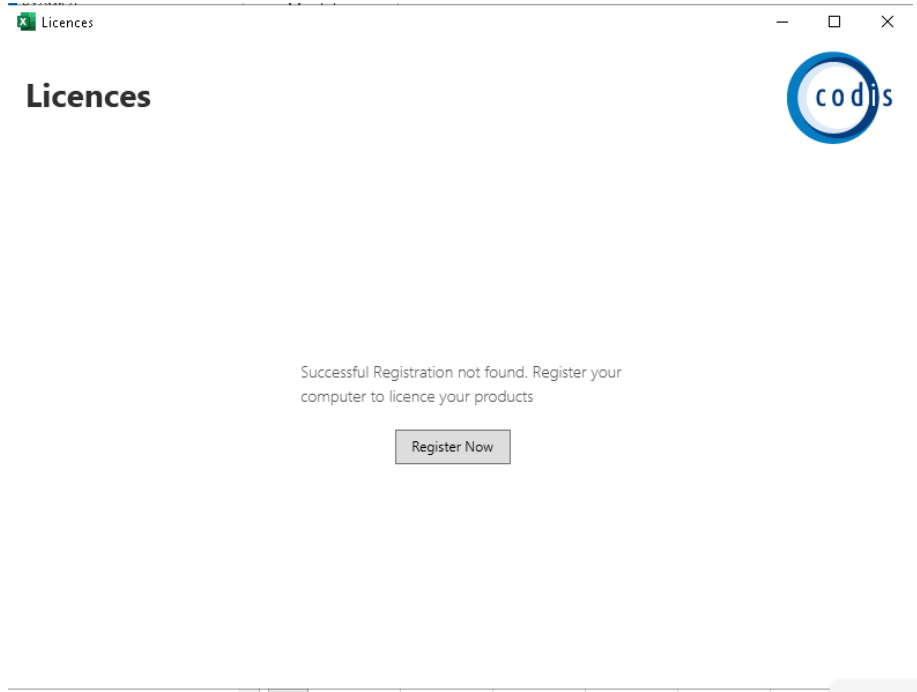The height and width of the screenshot is (692, 917).
Task: Click the large bold Licences heading
Action: 88,96
